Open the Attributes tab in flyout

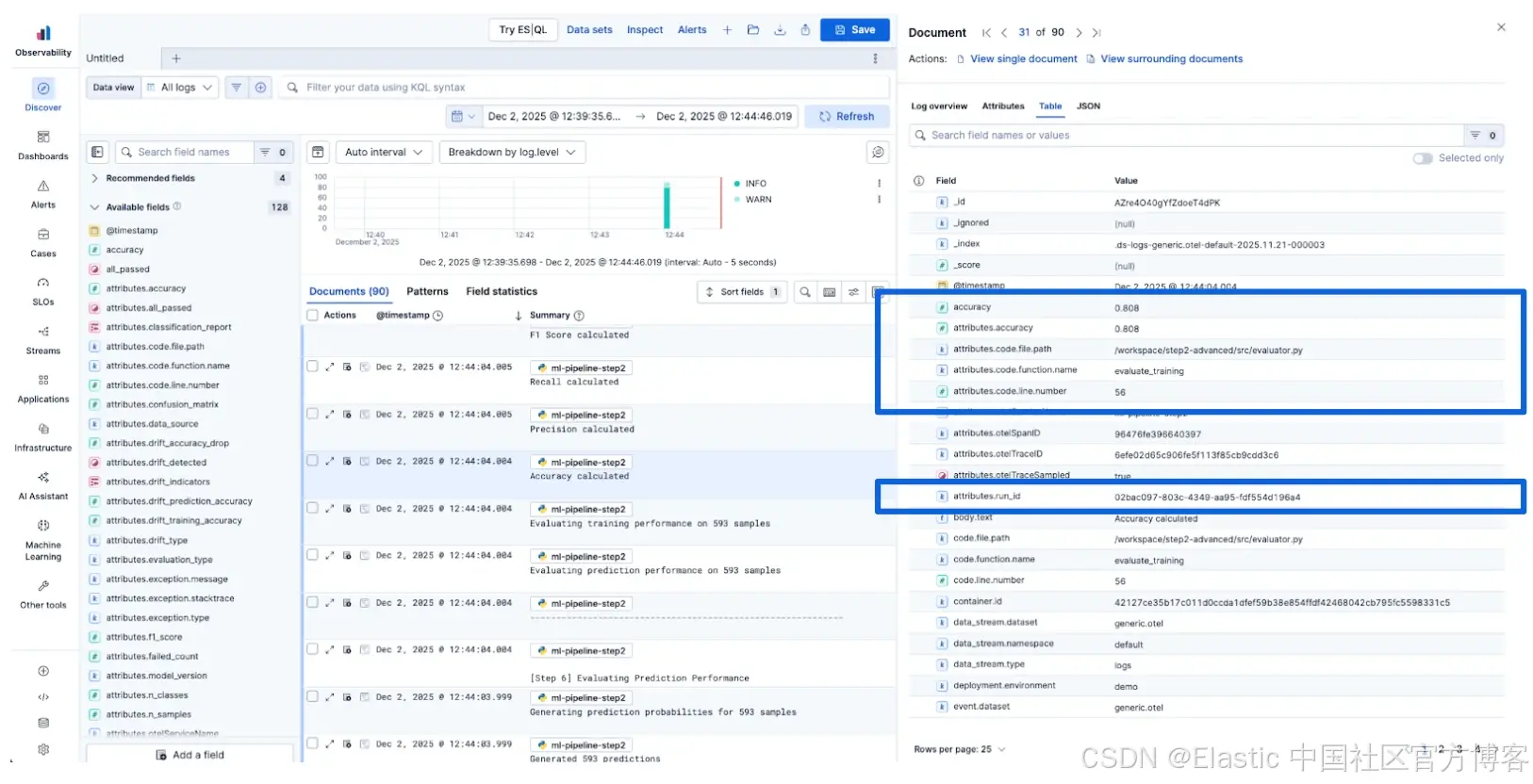[1003, 106]
